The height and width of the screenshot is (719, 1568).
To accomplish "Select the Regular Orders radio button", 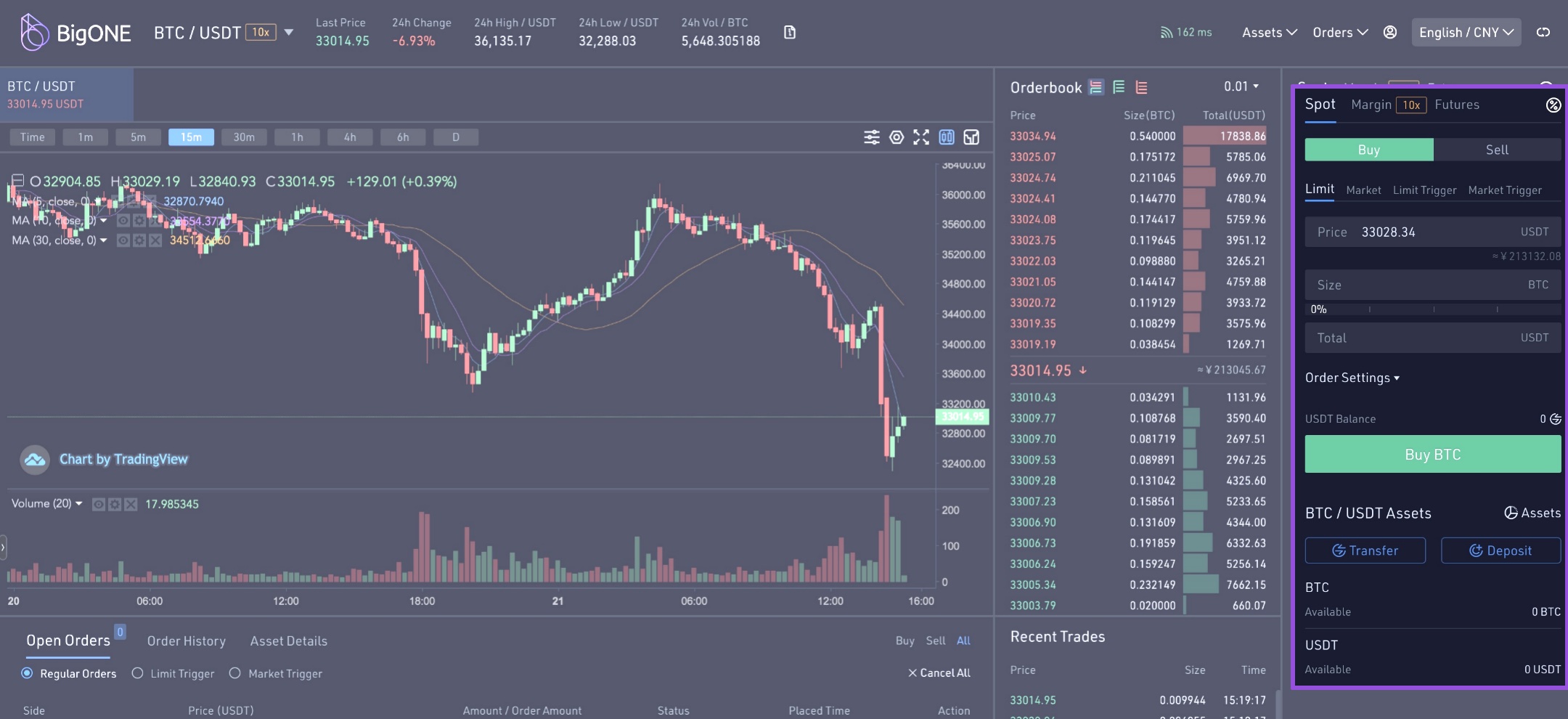I will click(x=27, y=673).
